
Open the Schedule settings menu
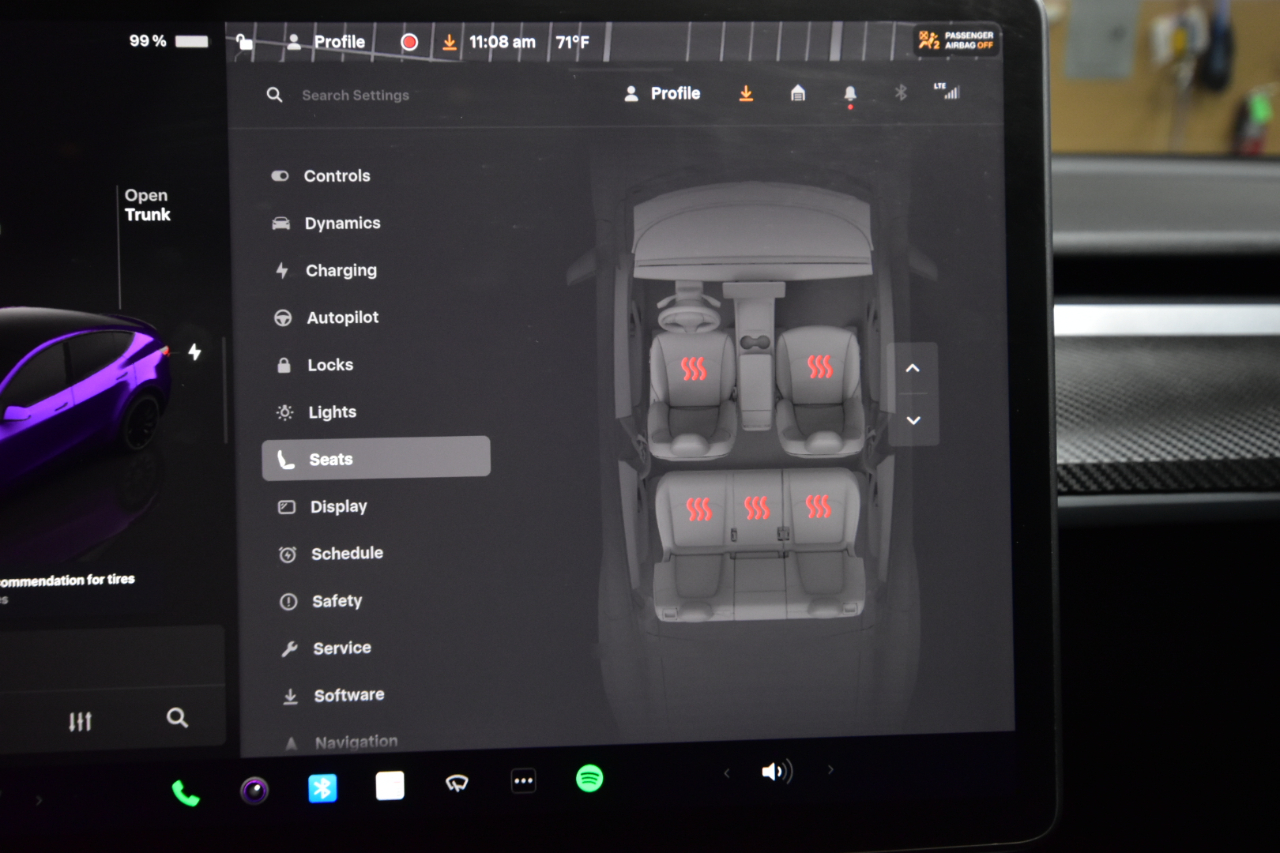(331, 554)
